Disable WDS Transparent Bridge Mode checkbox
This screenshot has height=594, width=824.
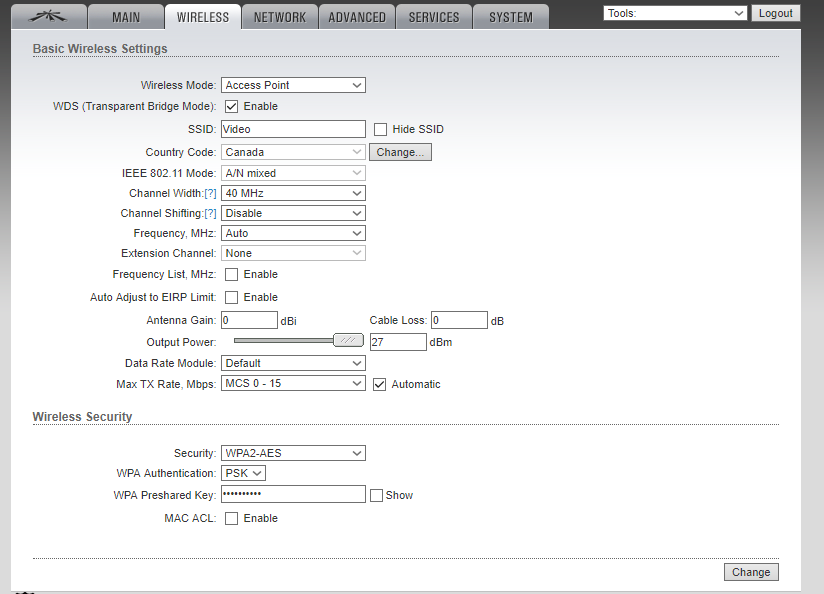click(231, 107)
